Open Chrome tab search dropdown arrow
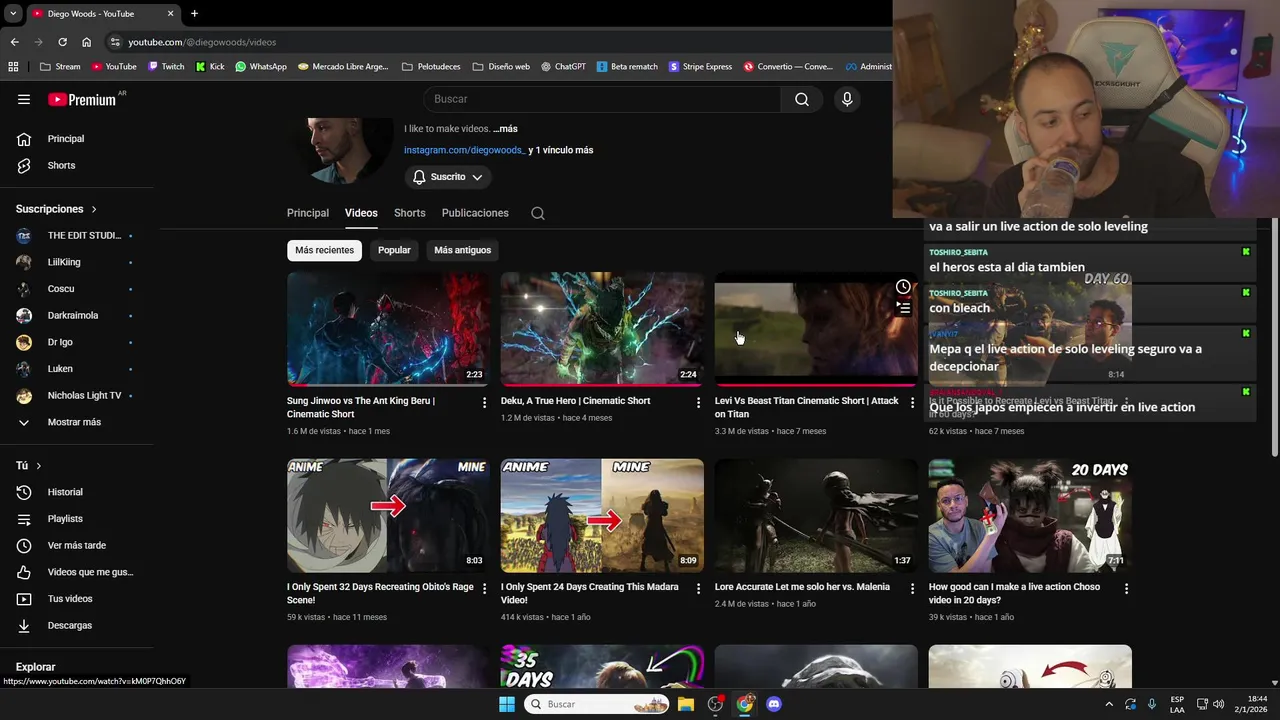Image resolution: width=1280 pixels, height=720 pixels. click(x=13, y=13)
